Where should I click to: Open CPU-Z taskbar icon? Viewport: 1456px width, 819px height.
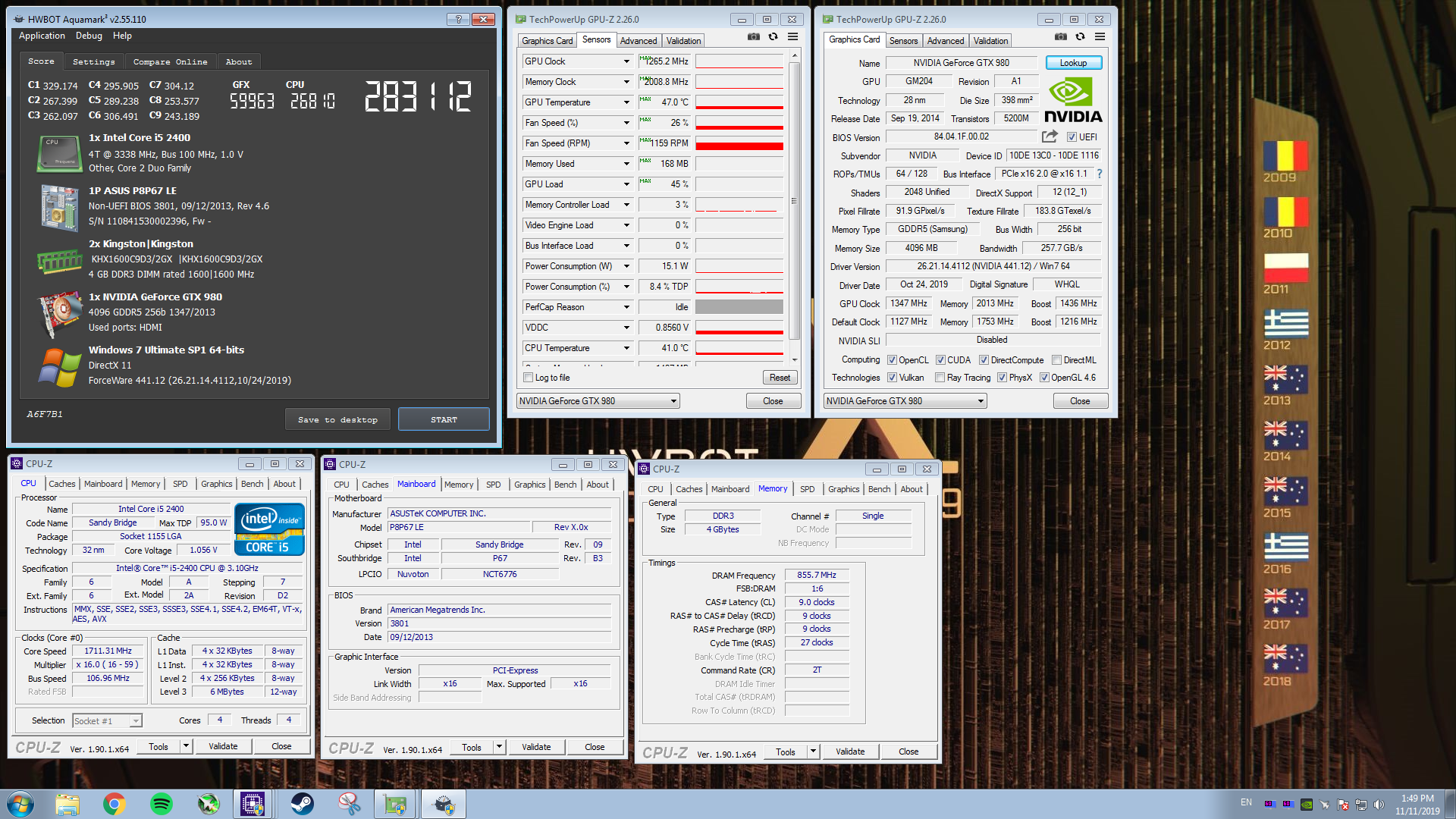(x=253, y=804)
